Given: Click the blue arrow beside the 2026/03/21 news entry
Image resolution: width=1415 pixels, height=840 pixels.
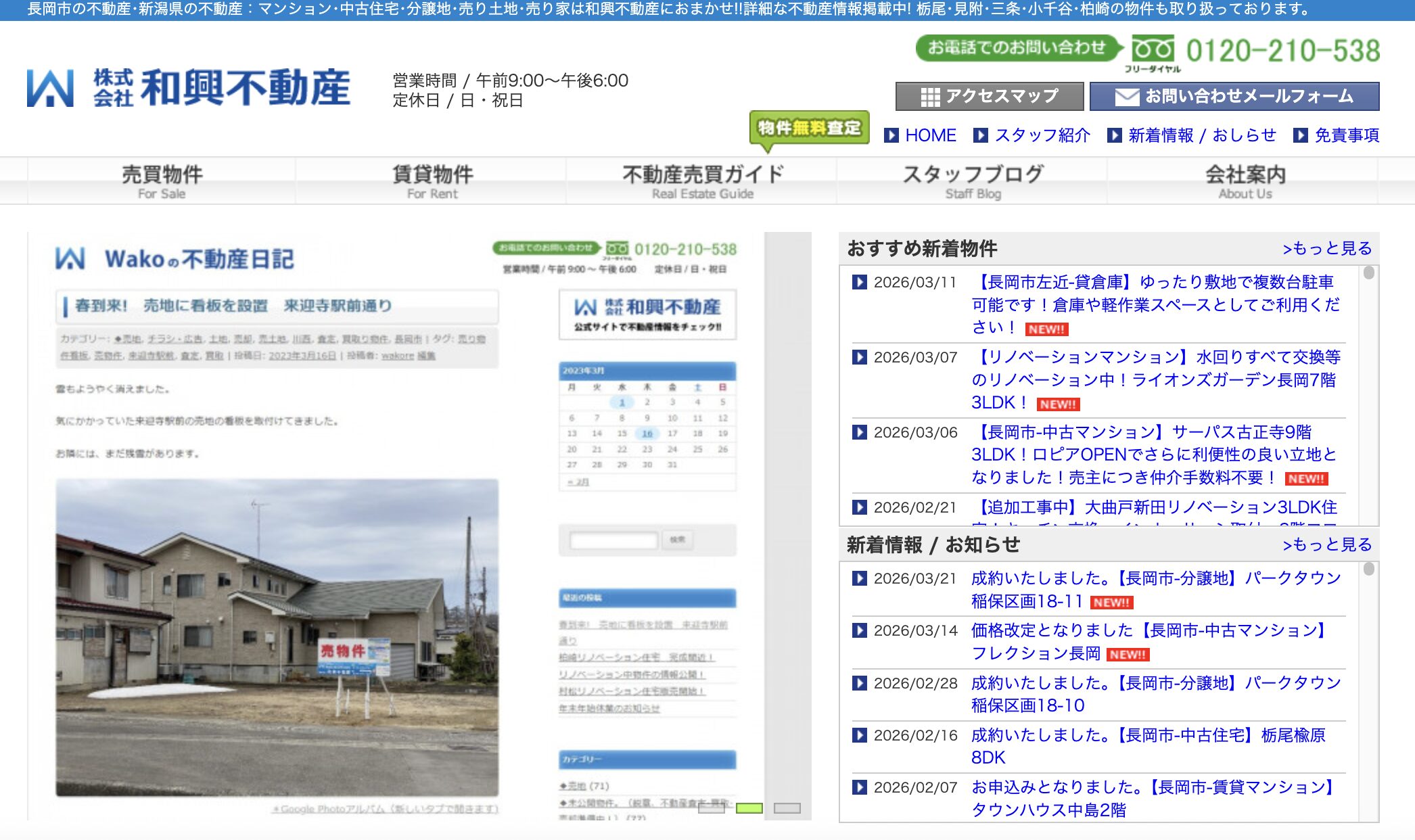Looking at the screenshot, I should (x=862, y=580).
